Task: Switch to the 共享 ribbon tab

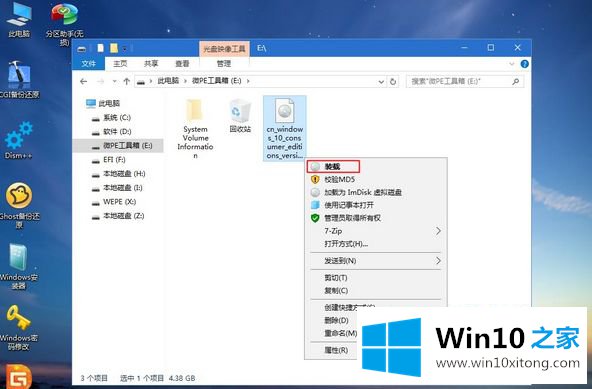Action: coord(151,63)
